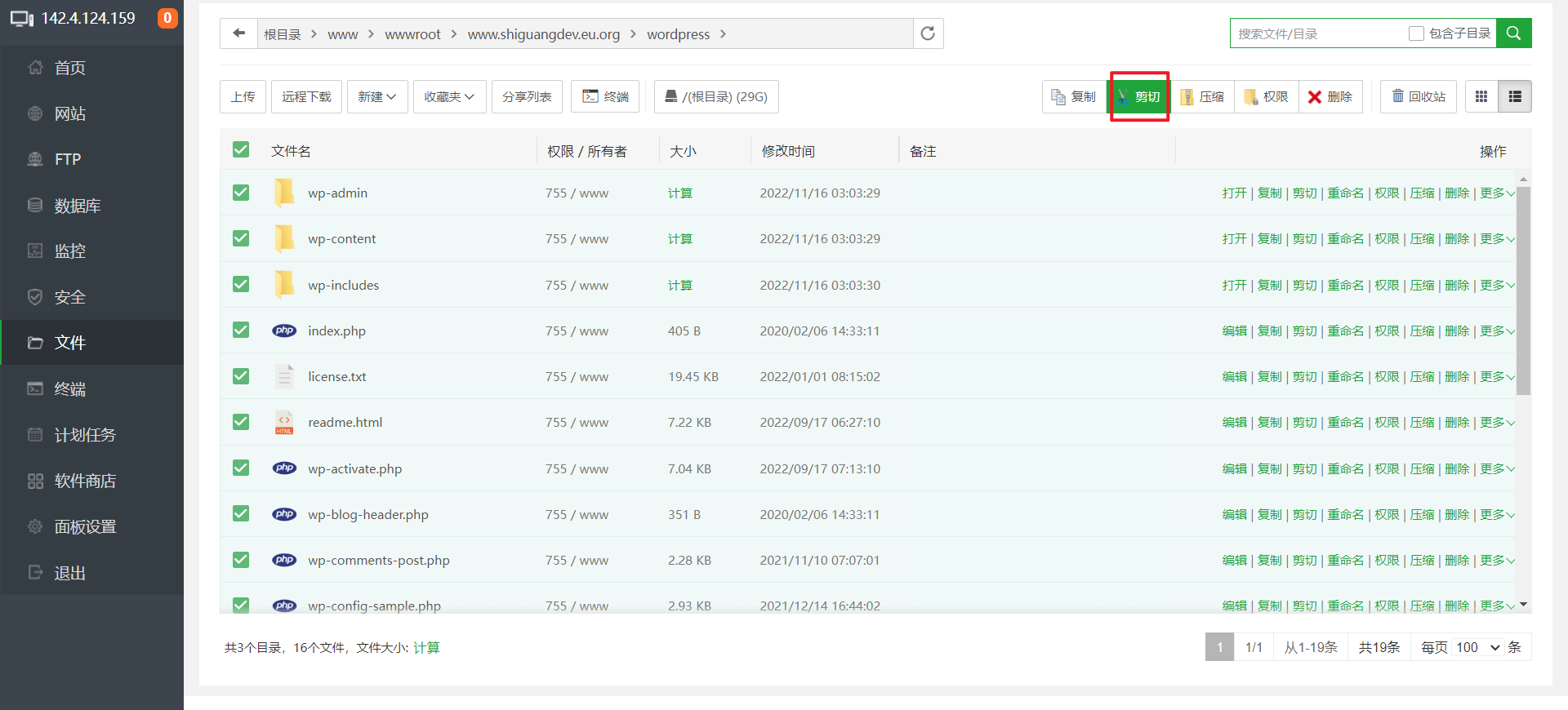The width and height of the screenshot is (1568, 710).
Task: Go to 根目录 in the breadcrumb
Action: [283, 34]
